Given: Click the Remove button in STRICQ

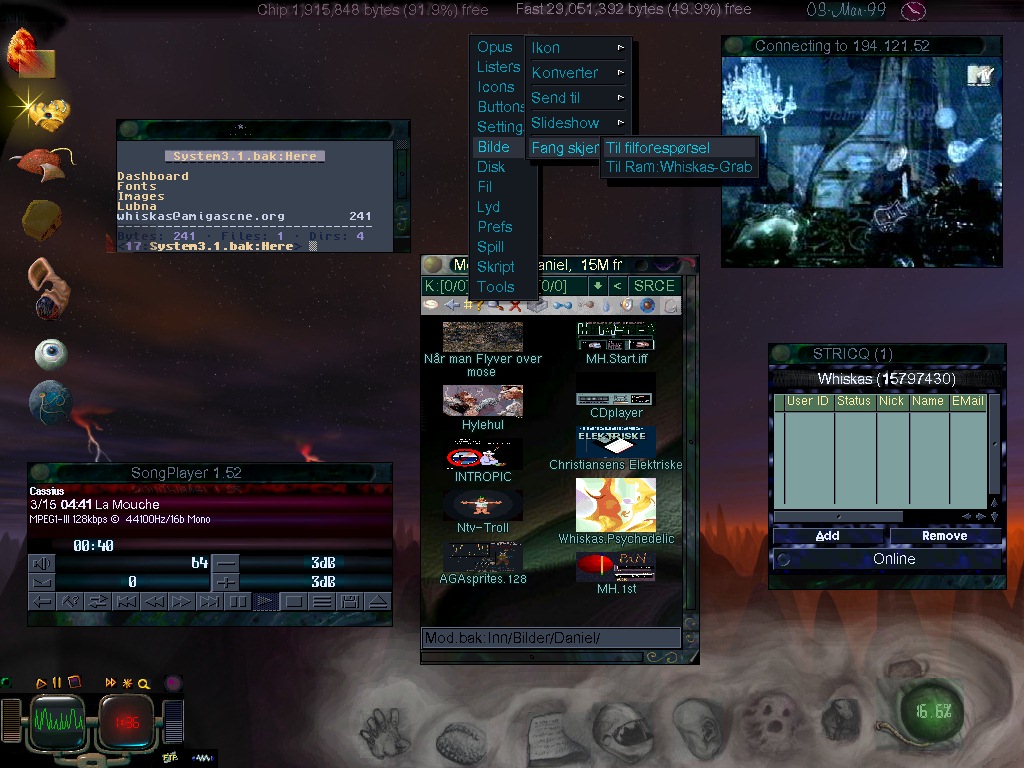Looking at the screenshot, I should 944,536.
